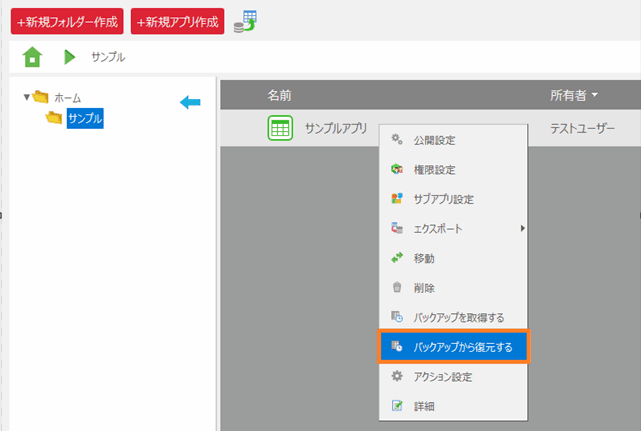This screenshot has width=641, height=431.
Task: Select the サンプル folder in tree
Action: [x=85, y=118]
